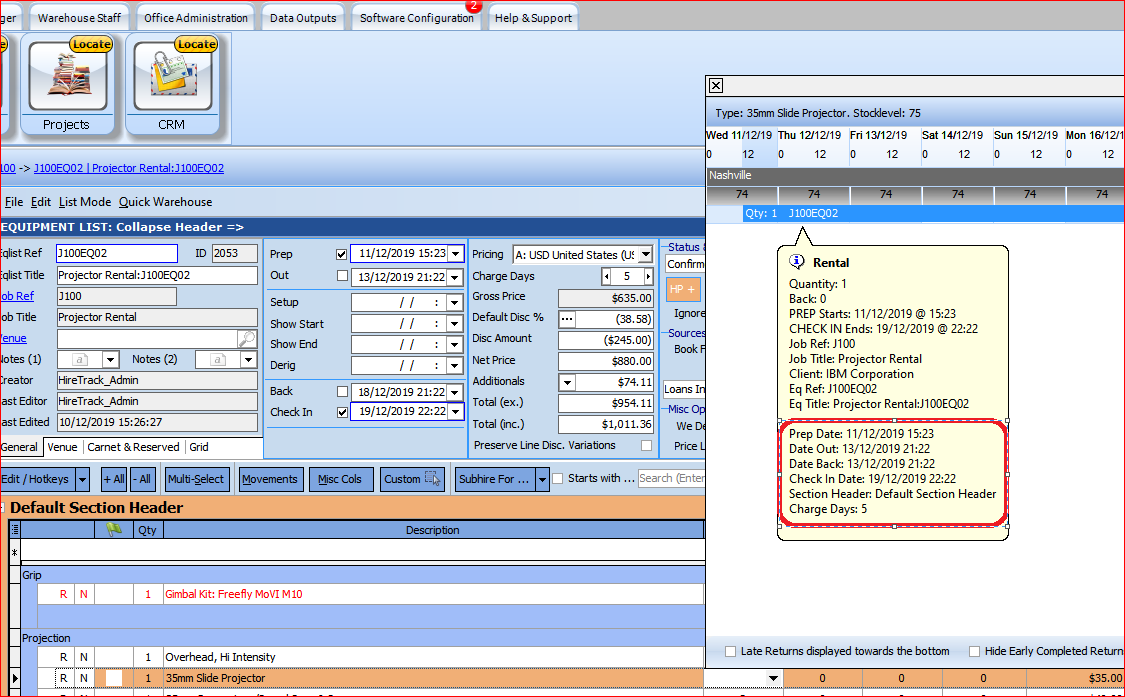Close the availability popup with X
Image resolution: width=1125 pixels, height=697 pixels.
(x=715, y=86)
